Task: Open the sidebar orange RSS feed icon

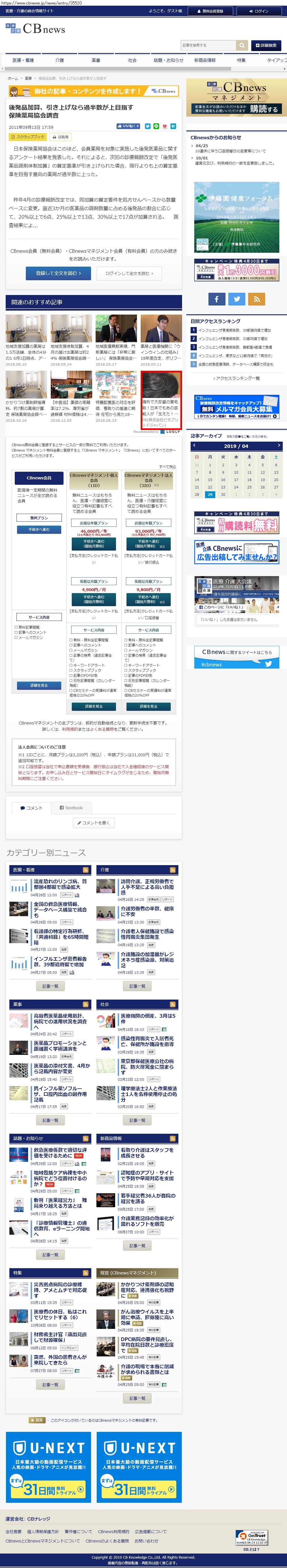Action: 257,299
